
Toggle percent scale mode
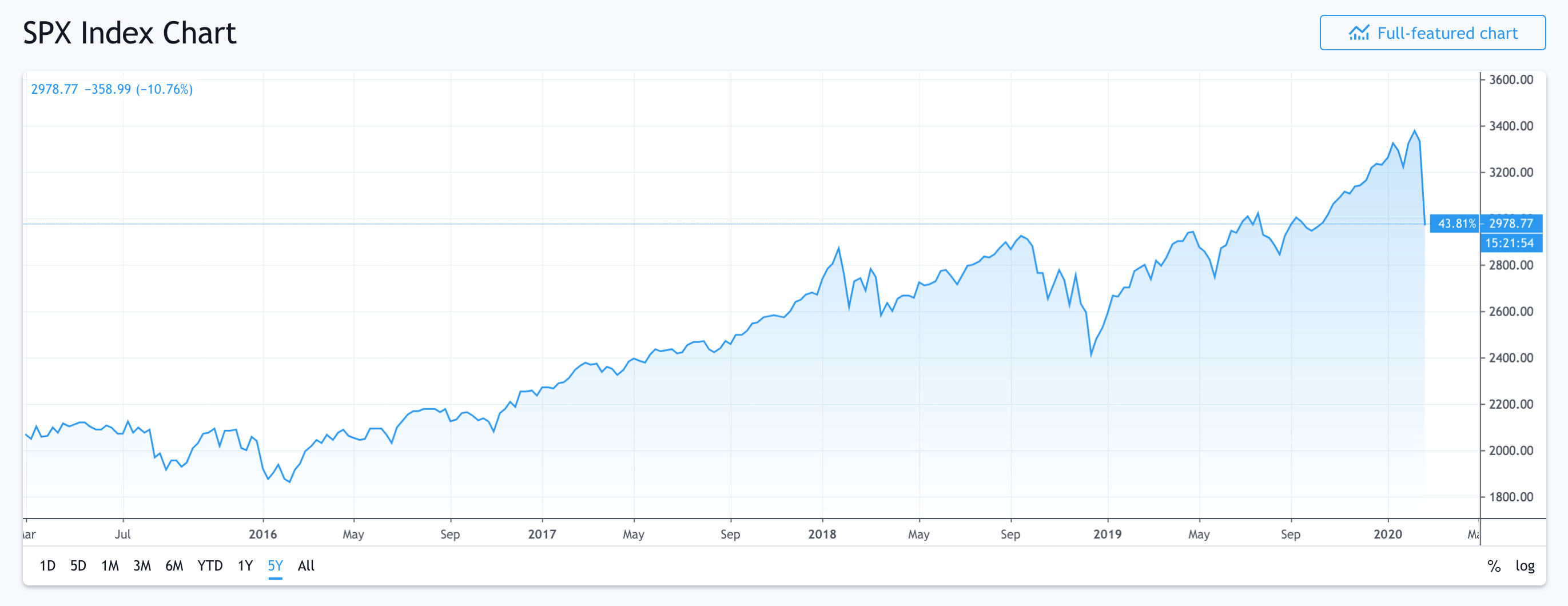(1494, 567)
